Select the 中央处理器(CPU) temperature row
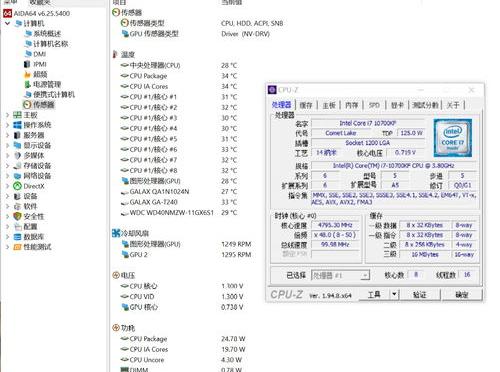The width and height of the screenshot is (500, 372). [179, 65]
